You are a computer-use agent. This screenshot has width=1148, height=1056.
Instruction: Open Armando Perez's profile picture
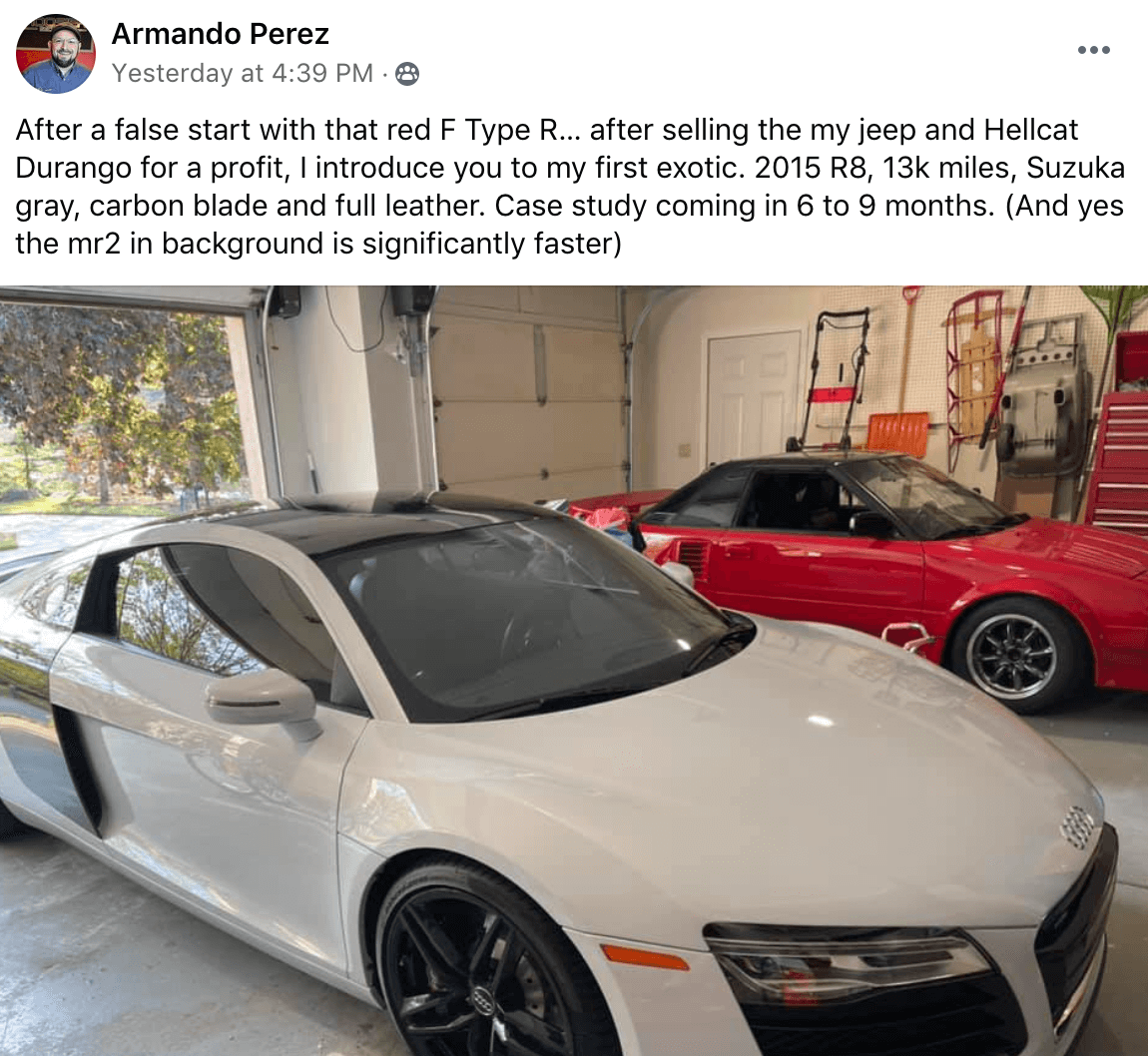pos(56,54)
